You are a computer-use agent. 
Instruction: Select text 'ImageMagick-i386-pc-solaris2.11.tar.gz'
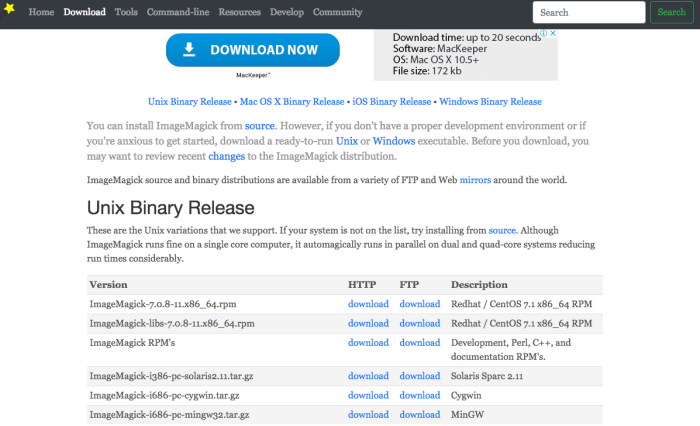(171, 376)
